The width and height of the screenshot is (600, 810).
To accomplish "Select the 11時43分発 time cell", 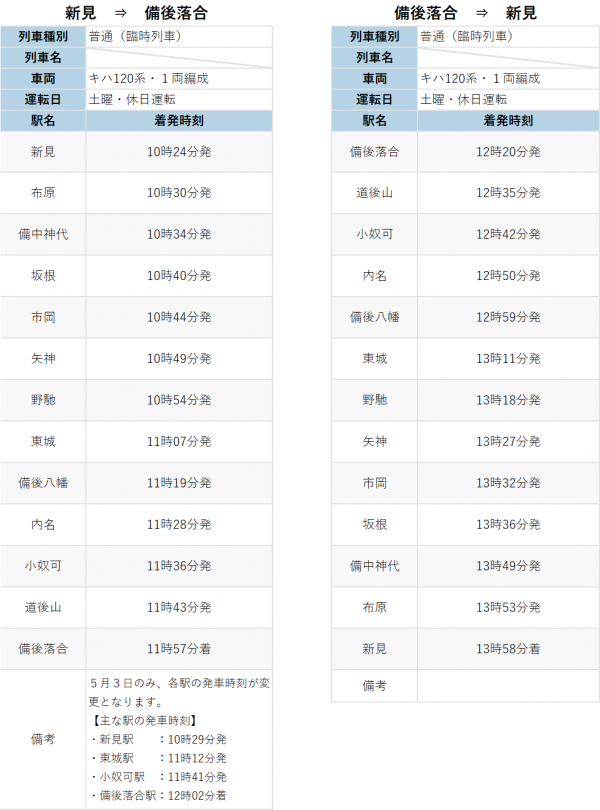I will pos(179,608).
